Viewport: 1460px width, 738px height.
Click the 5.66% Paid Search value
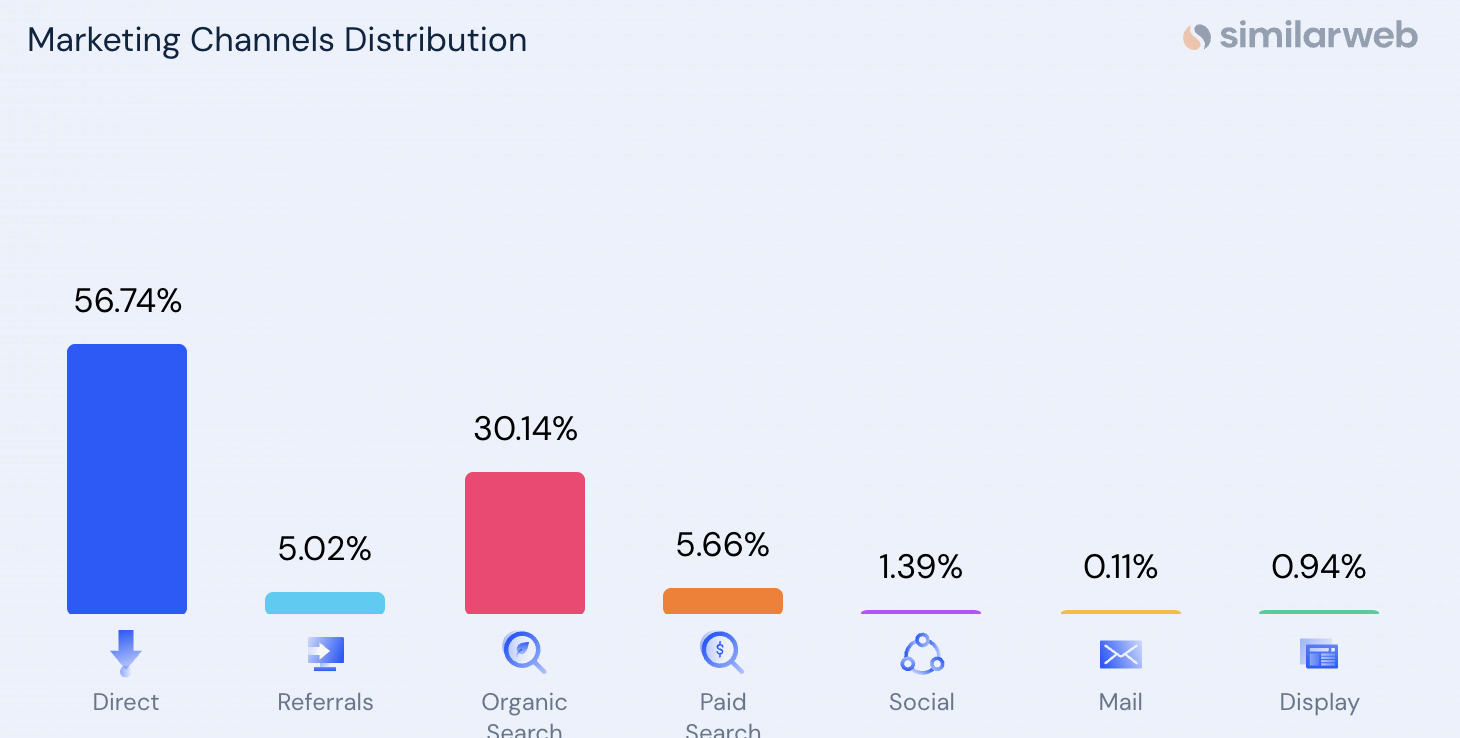point(723,544)
